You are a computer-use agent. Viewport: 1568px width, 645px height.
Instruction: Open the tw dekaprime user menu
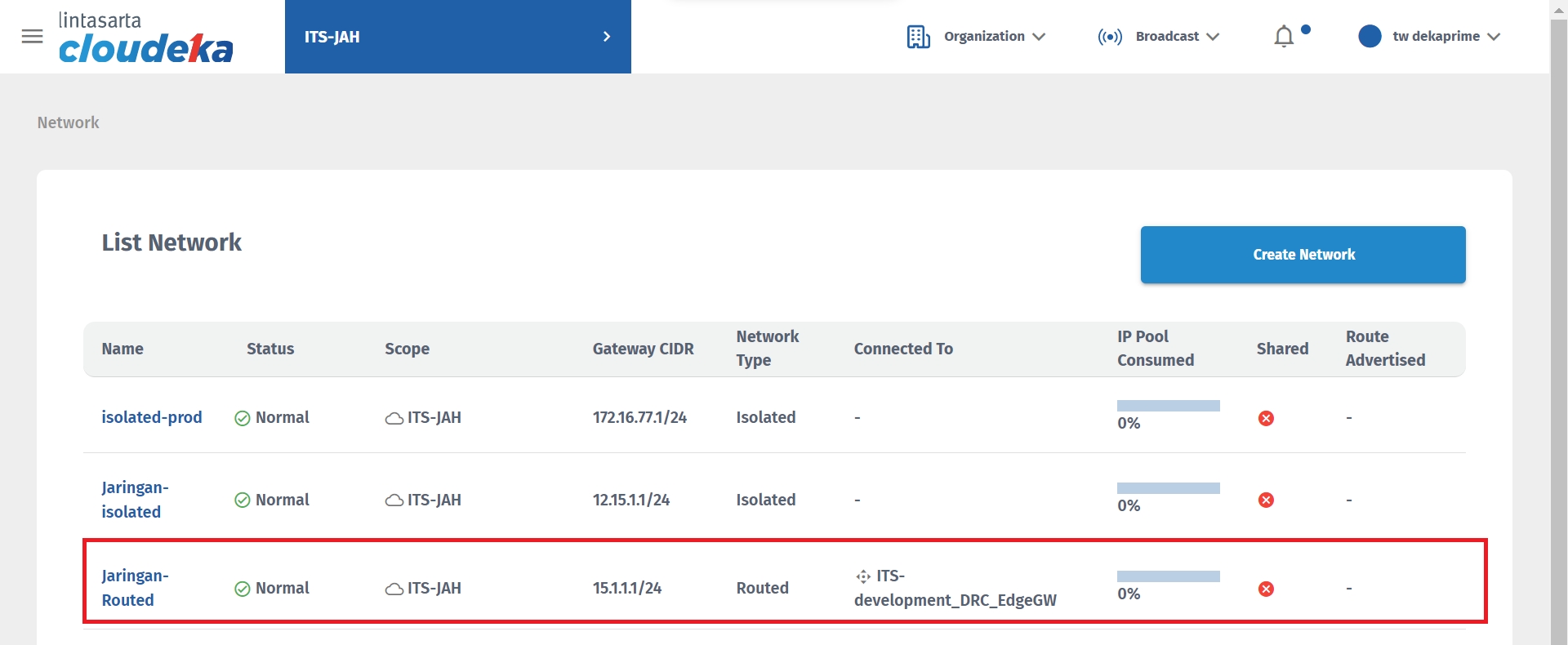tap(1445, 37)
